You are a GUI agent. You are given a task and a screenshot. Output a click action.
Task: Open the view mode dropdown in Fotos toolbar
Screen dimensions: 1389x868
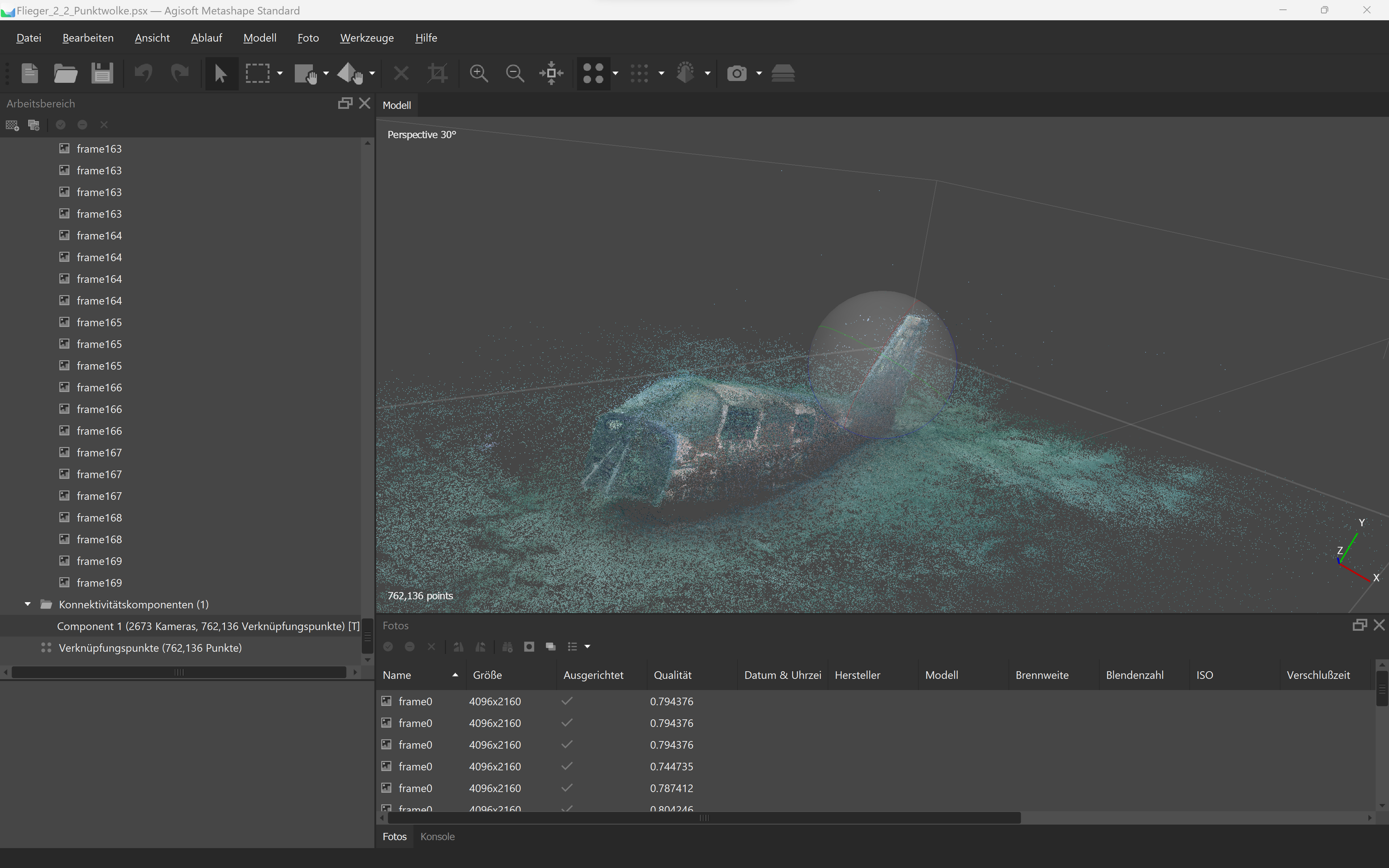pyautogui.click(x=587, y=646)
